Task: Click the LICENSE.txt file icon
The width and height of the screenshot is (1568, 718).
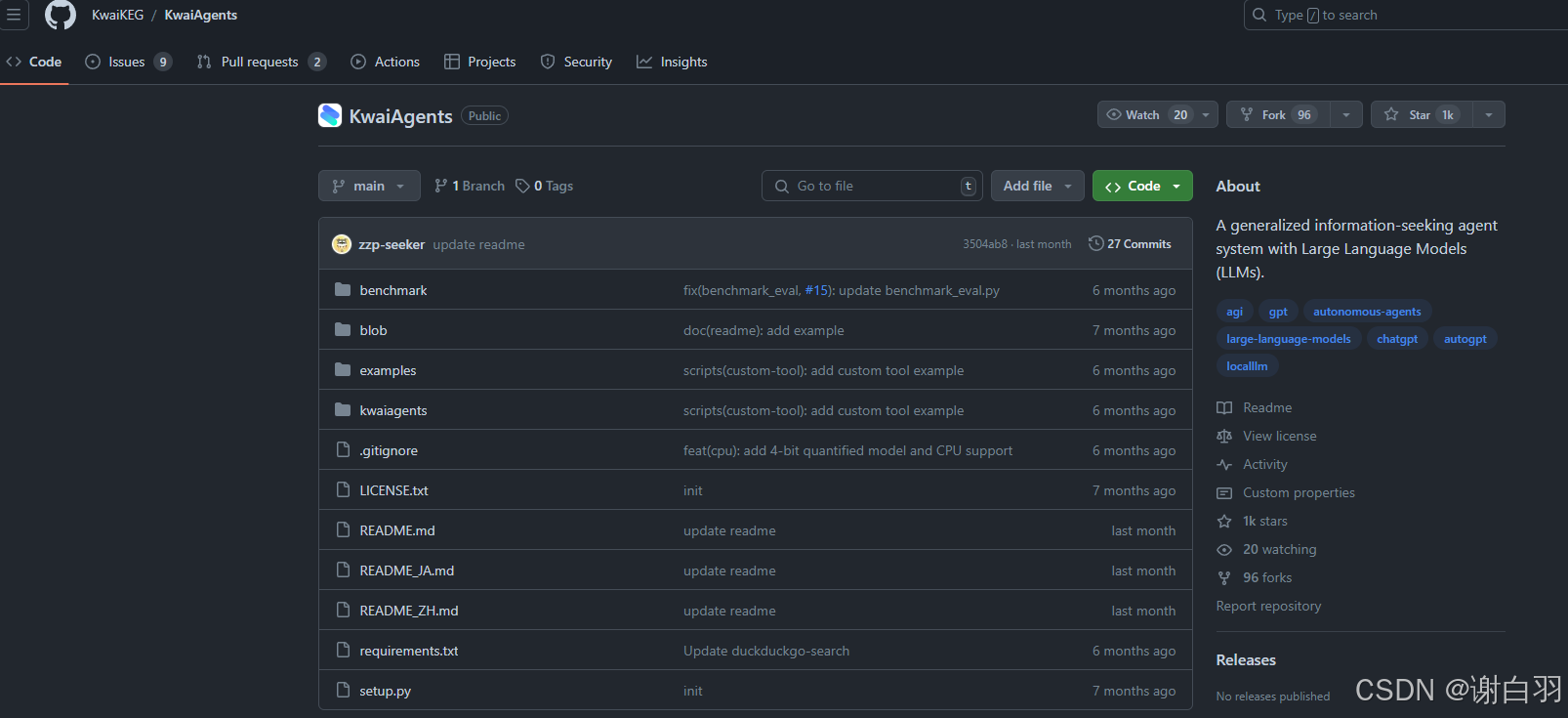Action: pyautogui.click(x=343, y=489)
